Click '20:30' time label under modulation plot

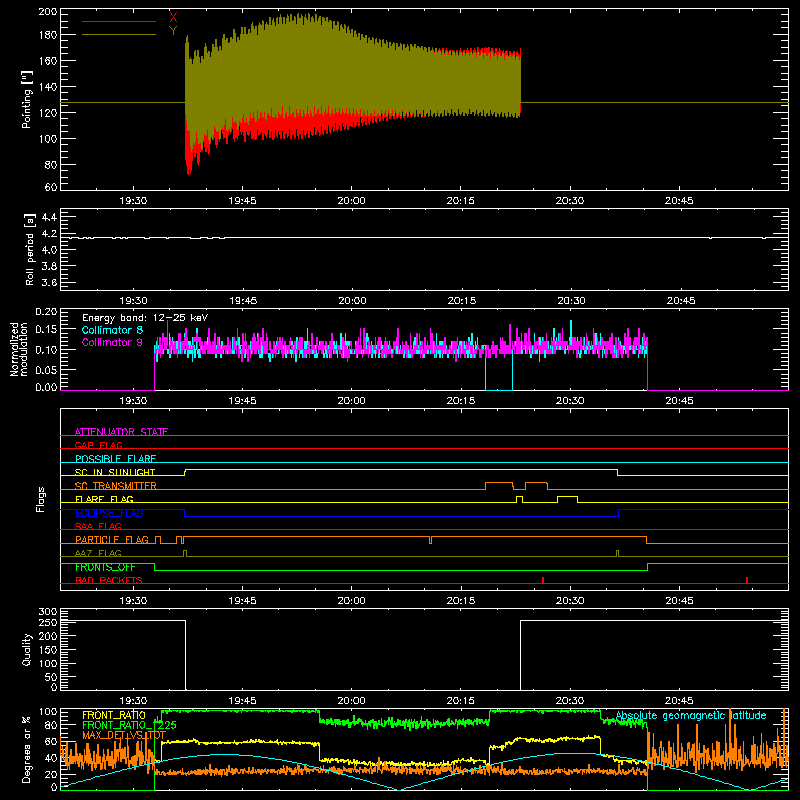[x=570, y=401]
